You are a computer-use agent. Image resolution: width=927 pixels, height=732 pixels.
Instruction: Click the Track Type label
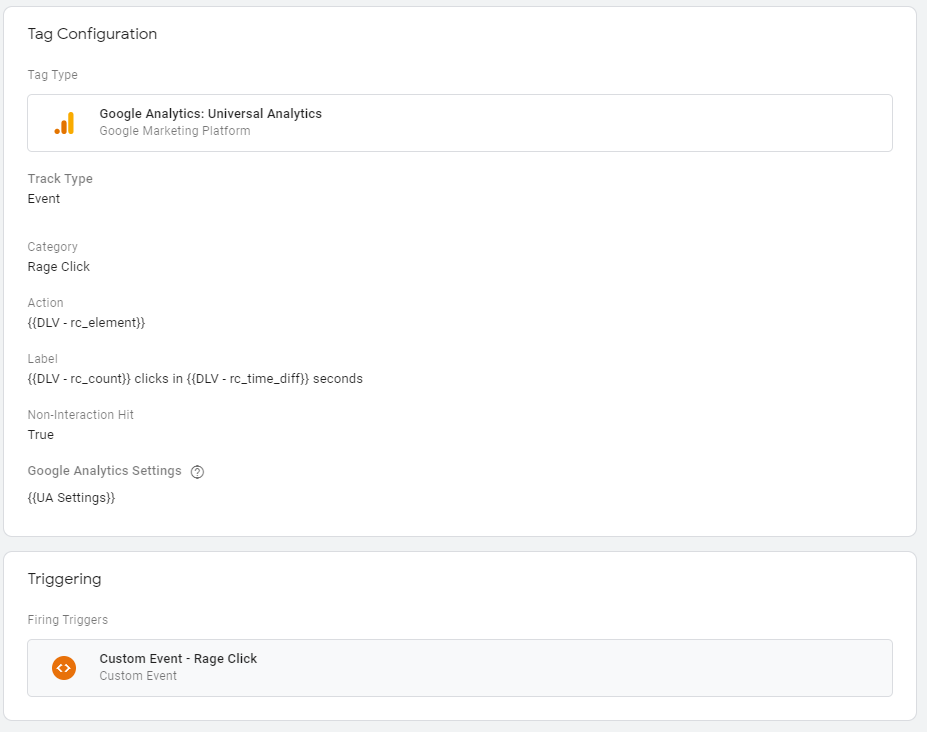[60, 179]
